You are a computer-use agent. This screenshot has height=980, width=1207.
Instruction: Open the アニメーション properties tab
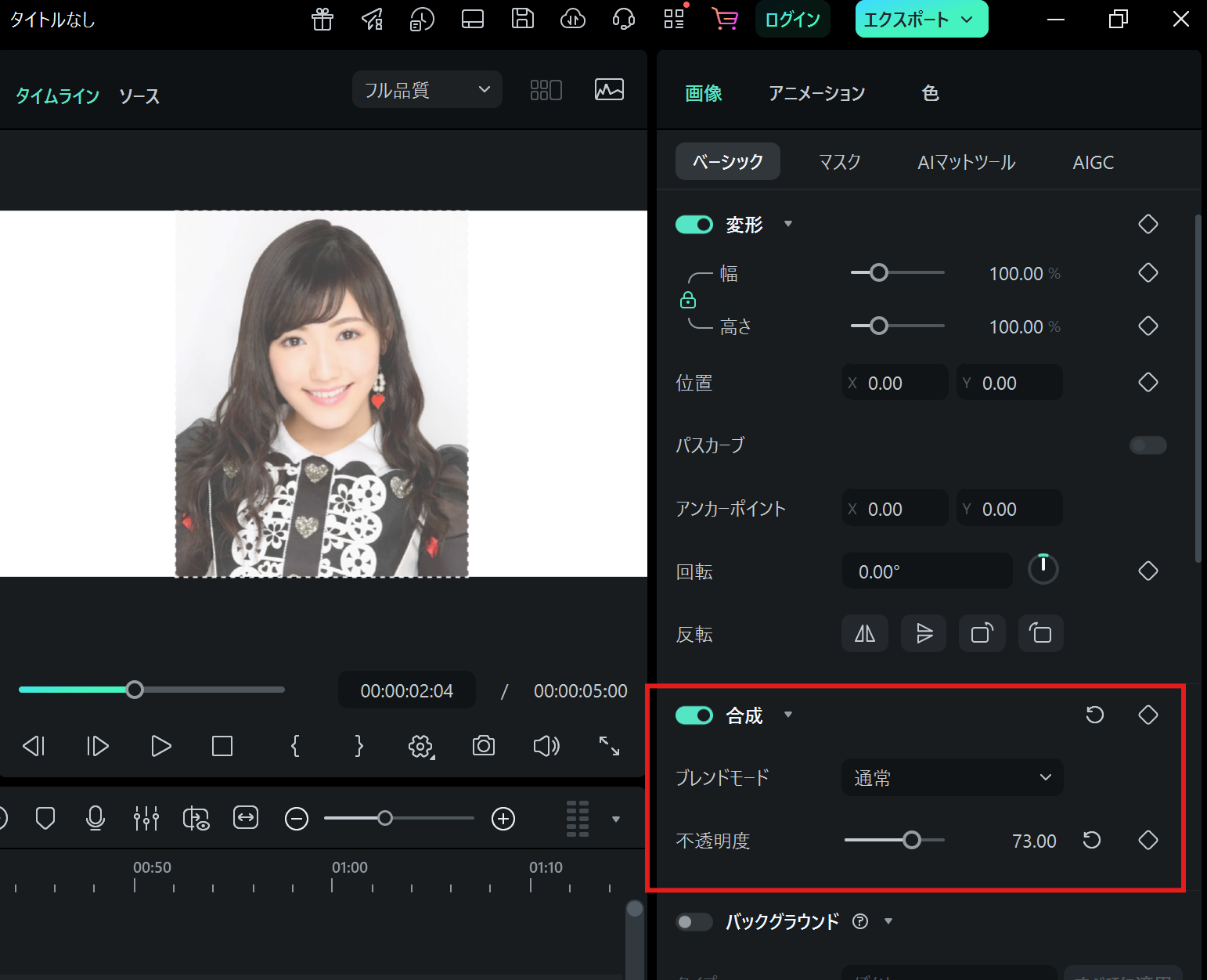point(816,93)
